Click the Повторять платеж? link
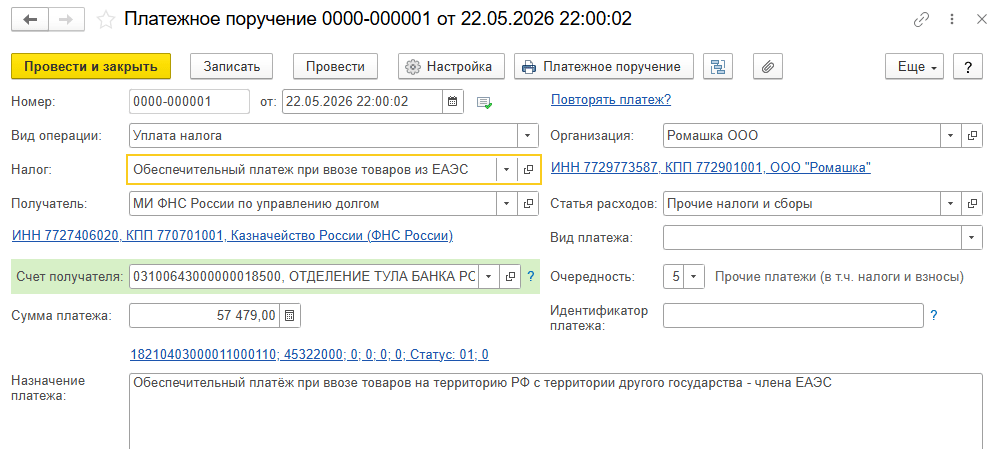This screenshot has width=1003, height=449. tap(611, 100)
